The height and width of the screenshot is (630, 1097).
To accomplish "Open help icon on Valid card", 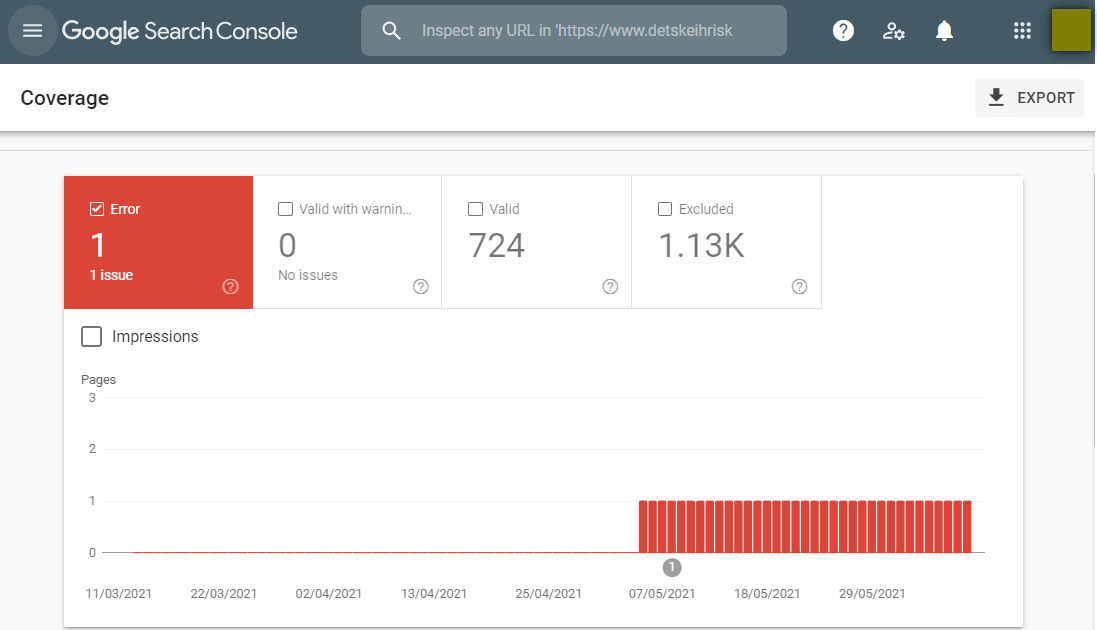I will coord(610,286).
